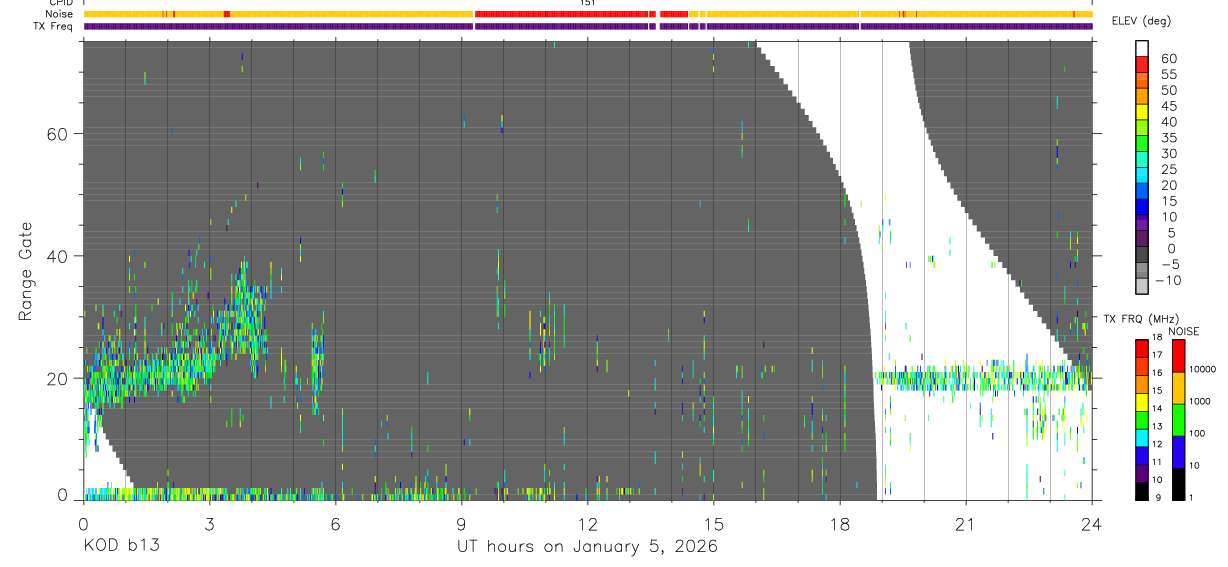This screenshot has width=1228, height=567.
Task: Click the '24' tick label on time axis
Action: (x=1092, y=523)
